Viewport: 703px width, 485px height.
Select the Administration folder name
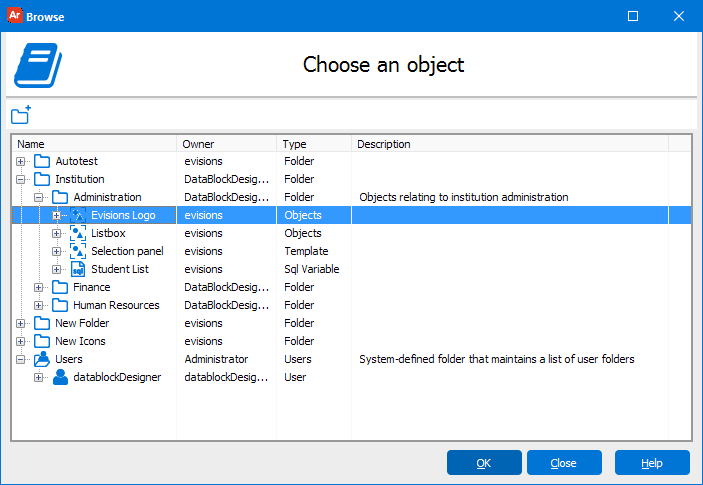click(107, 197)
